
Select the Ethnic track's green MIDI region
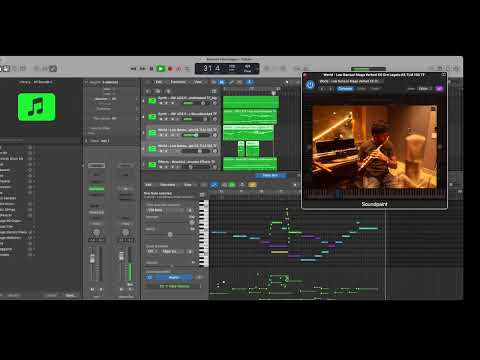pos(250,164)
